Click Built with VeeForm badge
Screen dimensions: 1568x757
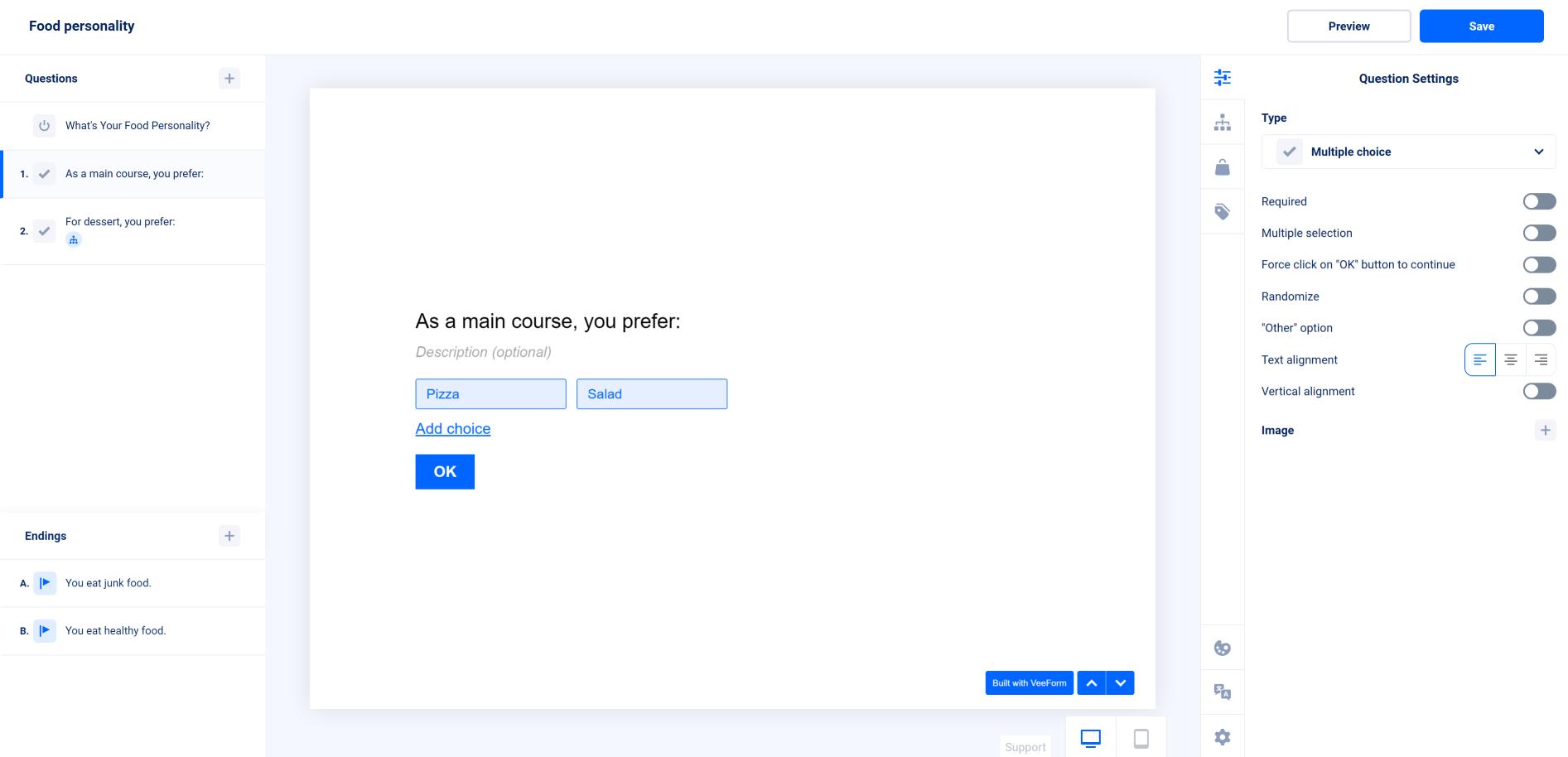coord(1030,683)
